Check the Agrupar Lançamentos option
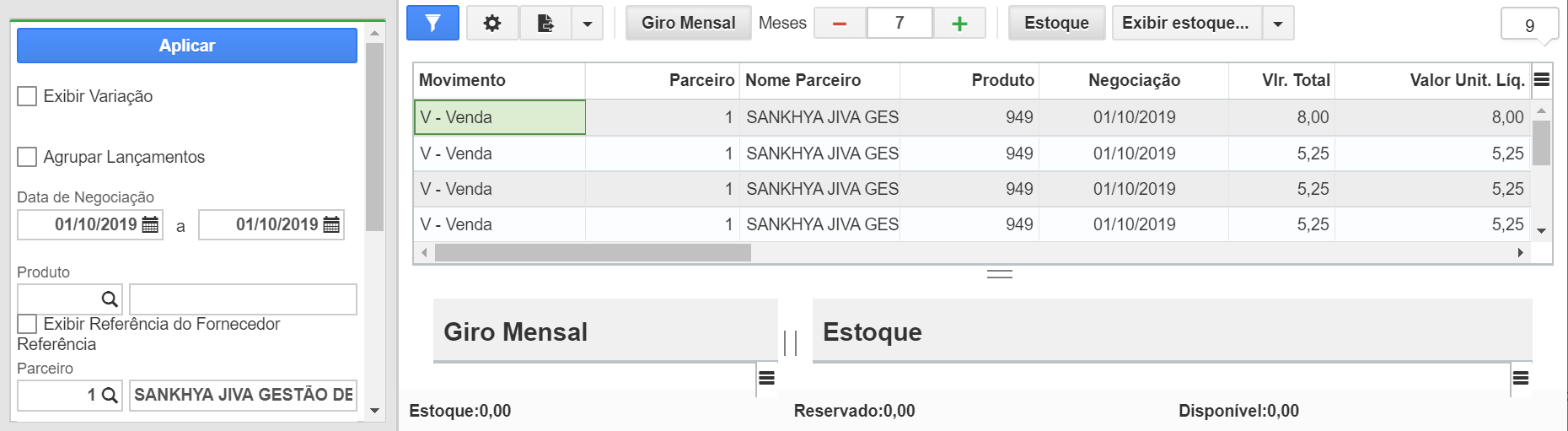The width and height of the screenshot is (1568, 431). coord(27,157)
